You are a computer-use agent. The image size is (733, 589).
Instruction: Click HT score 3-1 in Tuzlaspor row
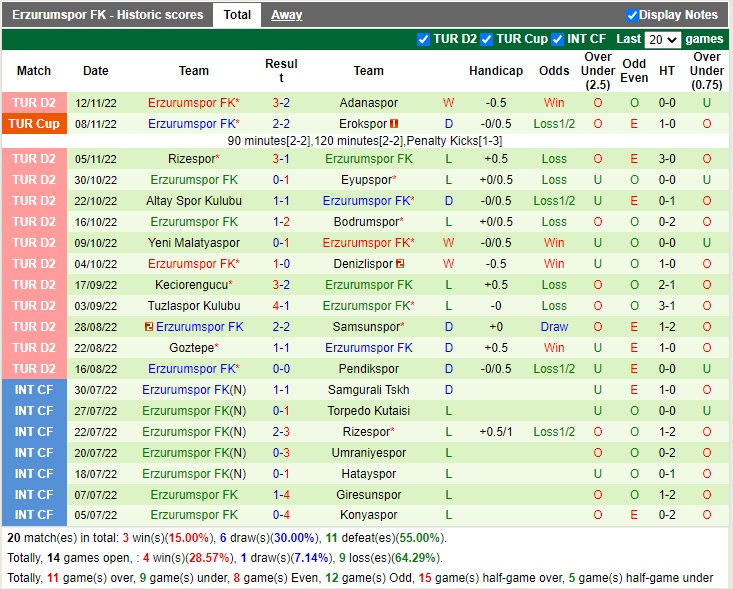[667, 306]
